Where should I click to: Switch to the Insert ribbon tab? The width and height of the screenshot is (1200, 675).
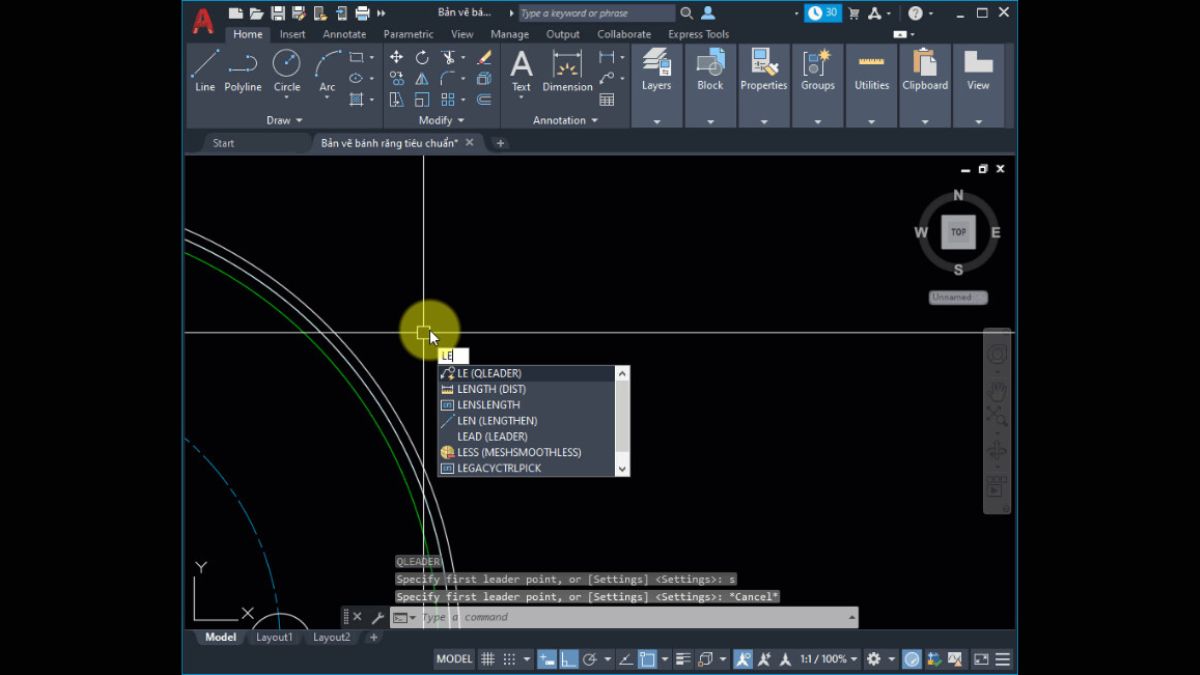click(x=292, y=34)
